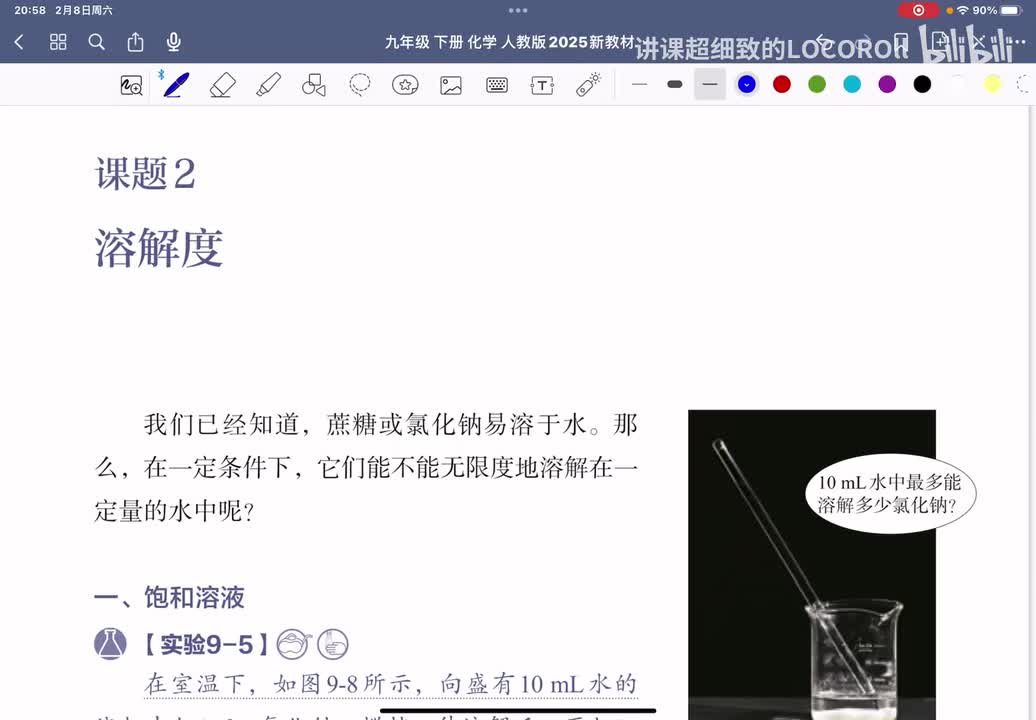Activate the Laser pointer tool
The height and width of the screenshot is (720, 1036).
click(x=587, y=85)
